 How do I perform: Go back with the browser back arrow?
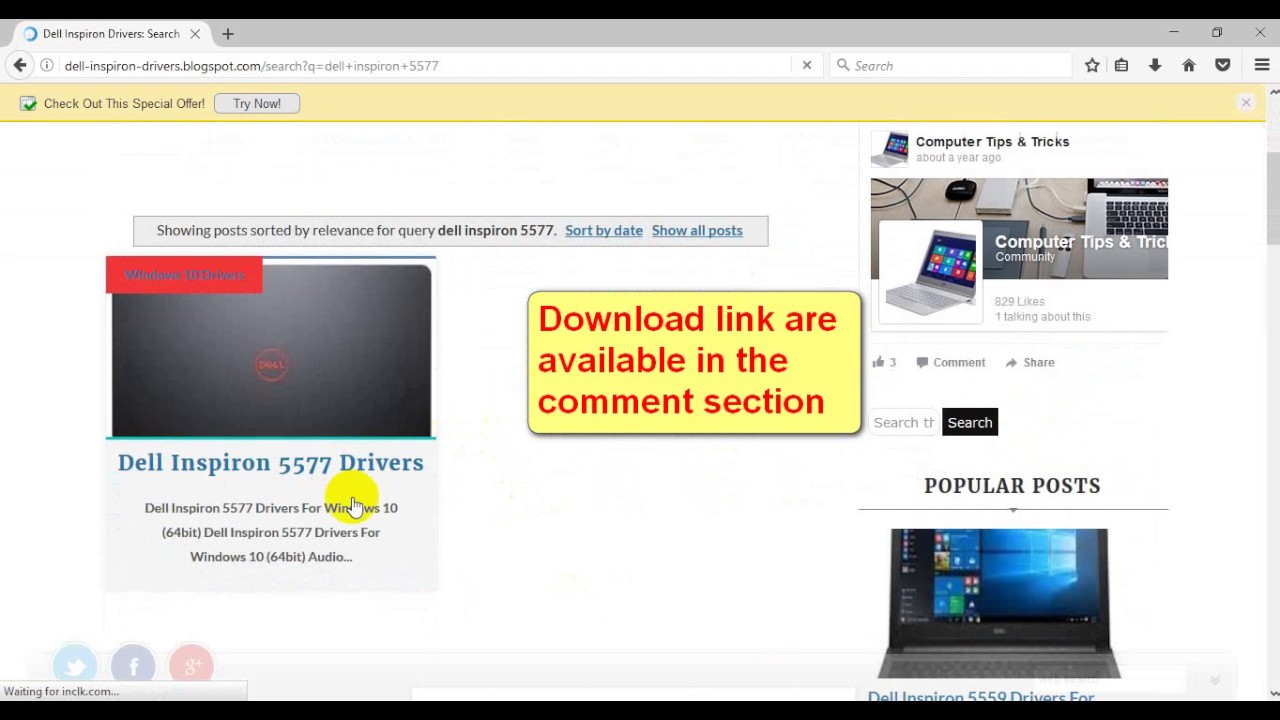pyautogui.click(x=20, y=65)
